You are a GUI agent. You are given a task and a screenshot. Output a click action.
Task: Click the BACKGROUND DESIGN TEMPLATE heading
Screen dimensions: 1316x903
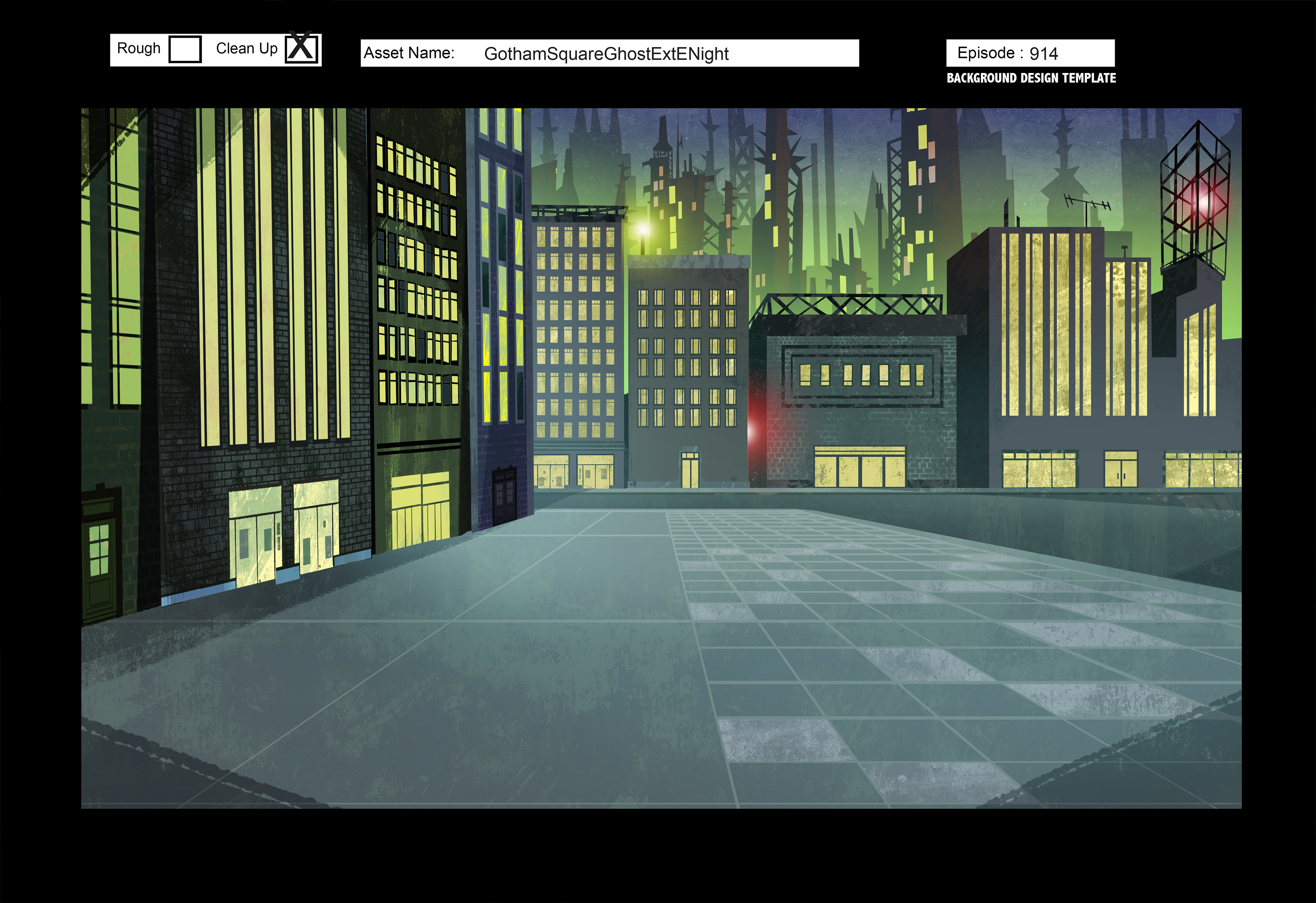[x=1031, y=78]
